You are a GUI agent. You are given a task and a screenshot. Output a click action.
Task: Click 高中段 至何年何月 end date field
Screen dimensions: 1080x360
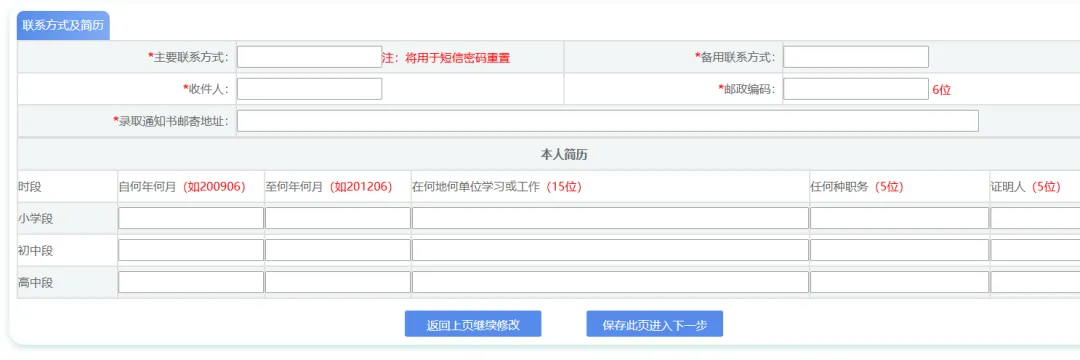point(338,282)
